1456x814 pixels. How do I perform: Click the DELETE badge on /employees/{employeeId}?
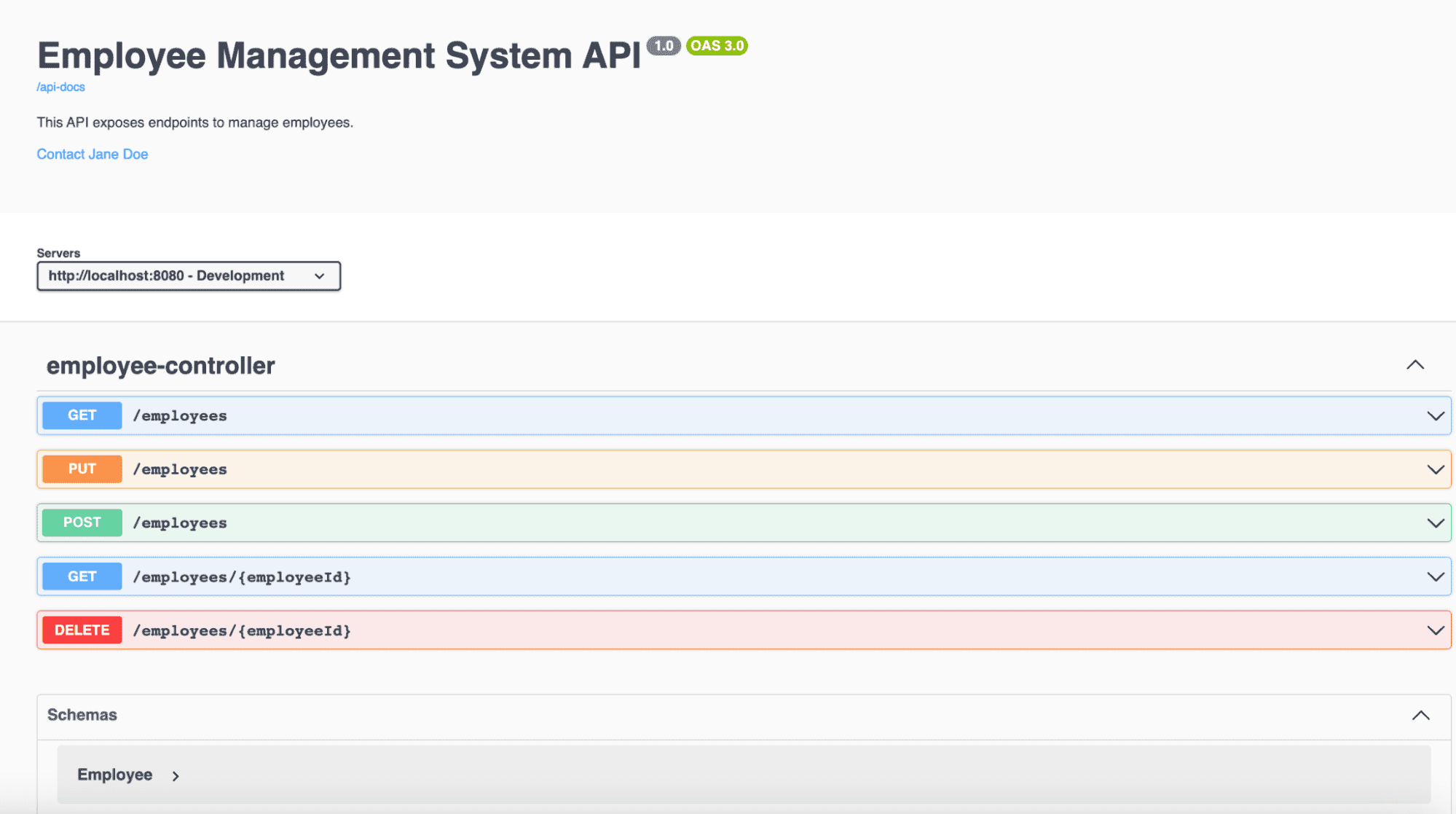pyautogui.click(x=81, y=630)
